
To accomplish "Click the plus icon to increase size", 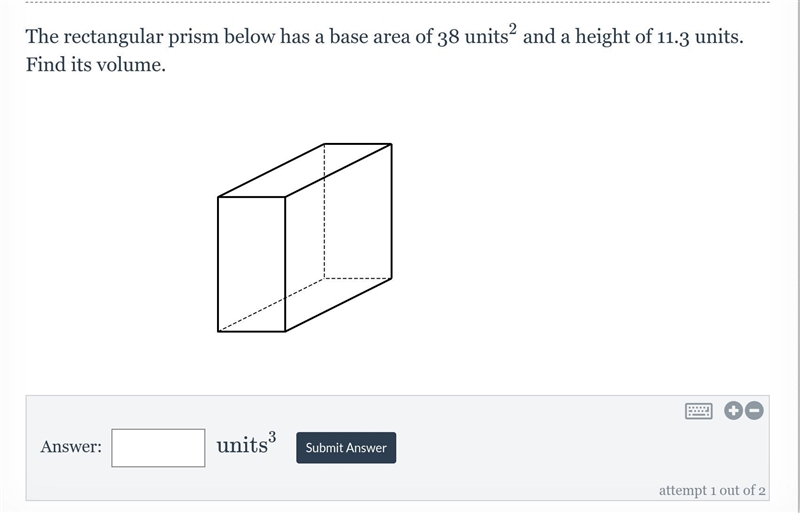I will tap(734, 410).
